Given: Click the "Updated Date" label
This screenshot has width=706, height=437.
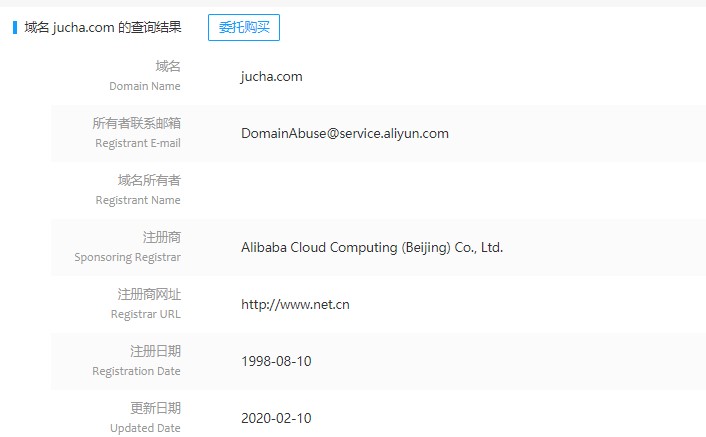Looking at the screenshot, I should 145,428.
